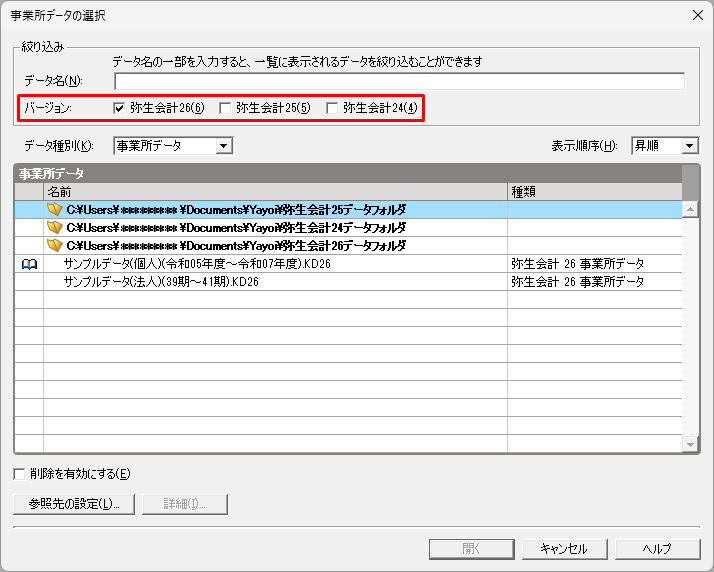Click the open book icon beside サンプルデータ(個人)
The width and height of the screenshot is (714, 572).
point(29,264)
